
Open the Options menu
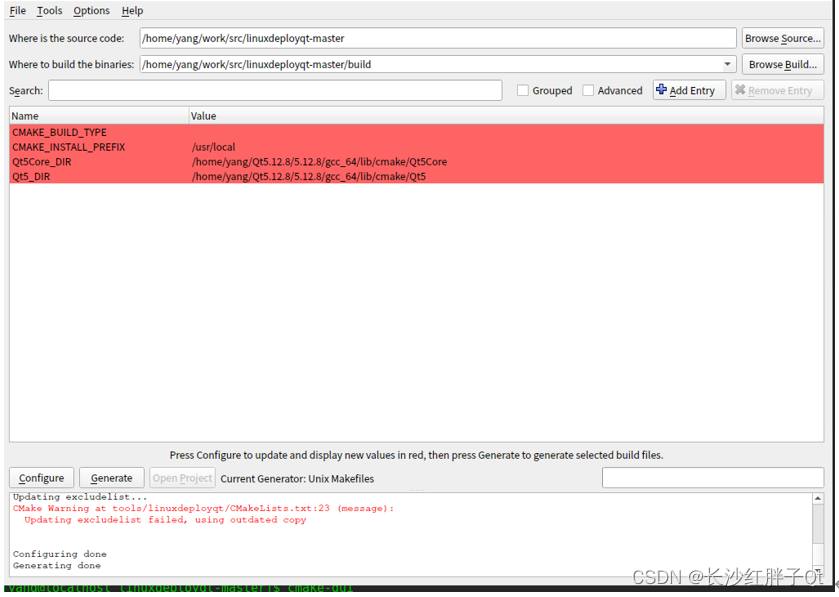click(91, 10)
